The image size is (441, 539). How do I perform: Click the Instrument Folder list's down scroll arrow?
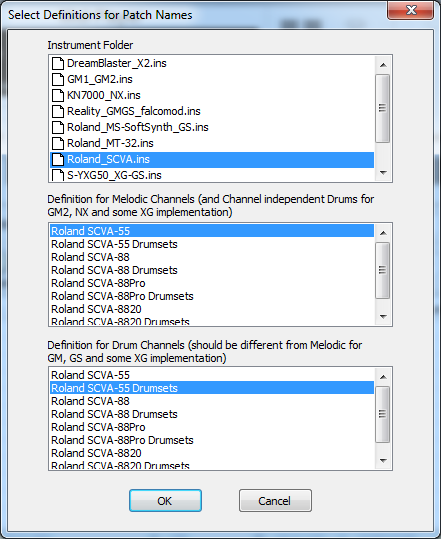[383, 173]
